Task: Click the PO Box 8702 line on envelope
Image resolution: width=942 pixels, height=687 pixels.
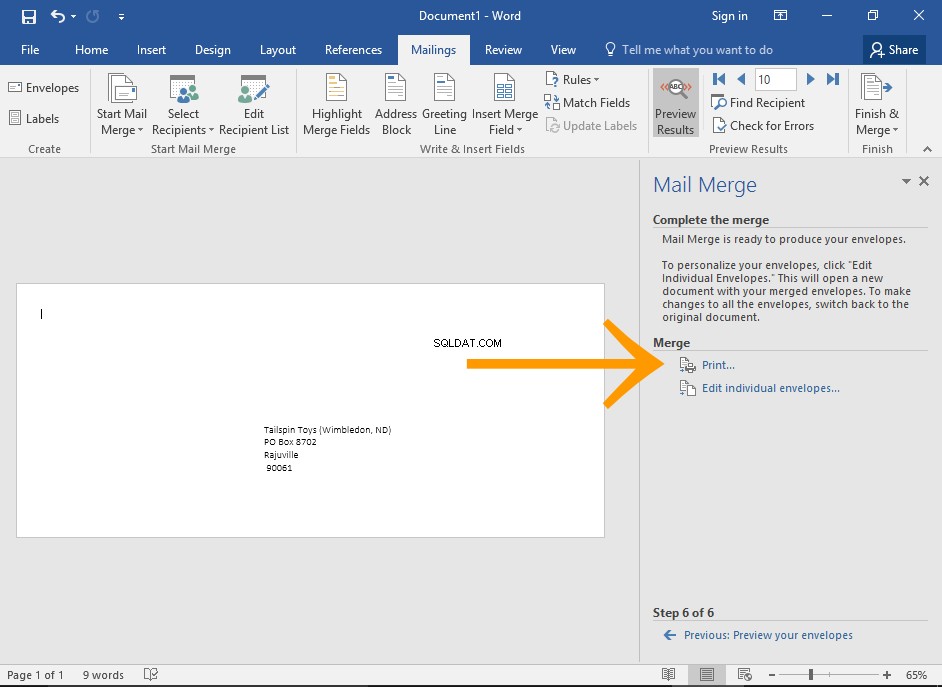Action: click(290, 442)
